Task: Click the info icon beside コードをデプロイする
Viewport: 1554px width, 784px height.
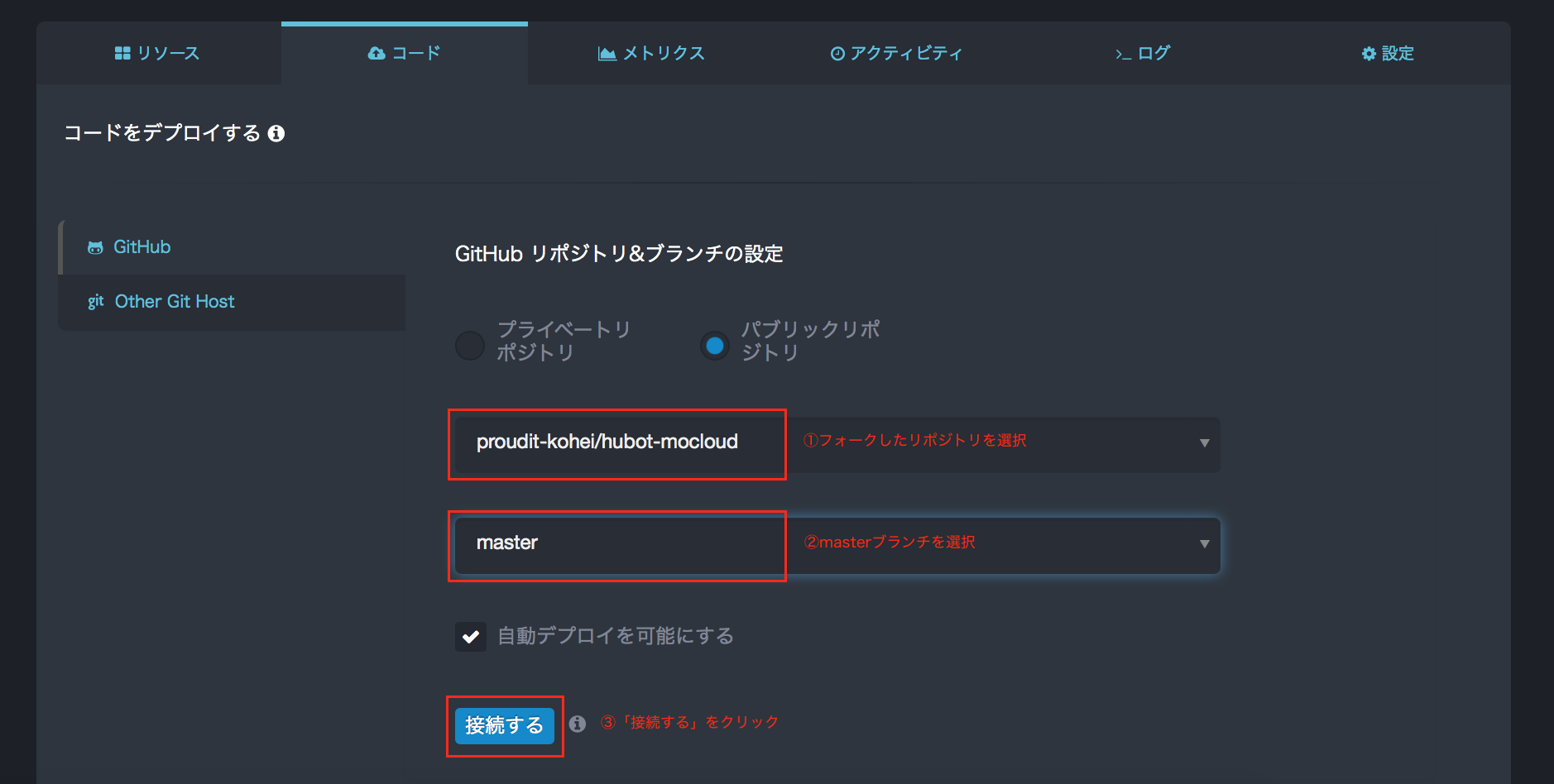Action: [277, 132]
